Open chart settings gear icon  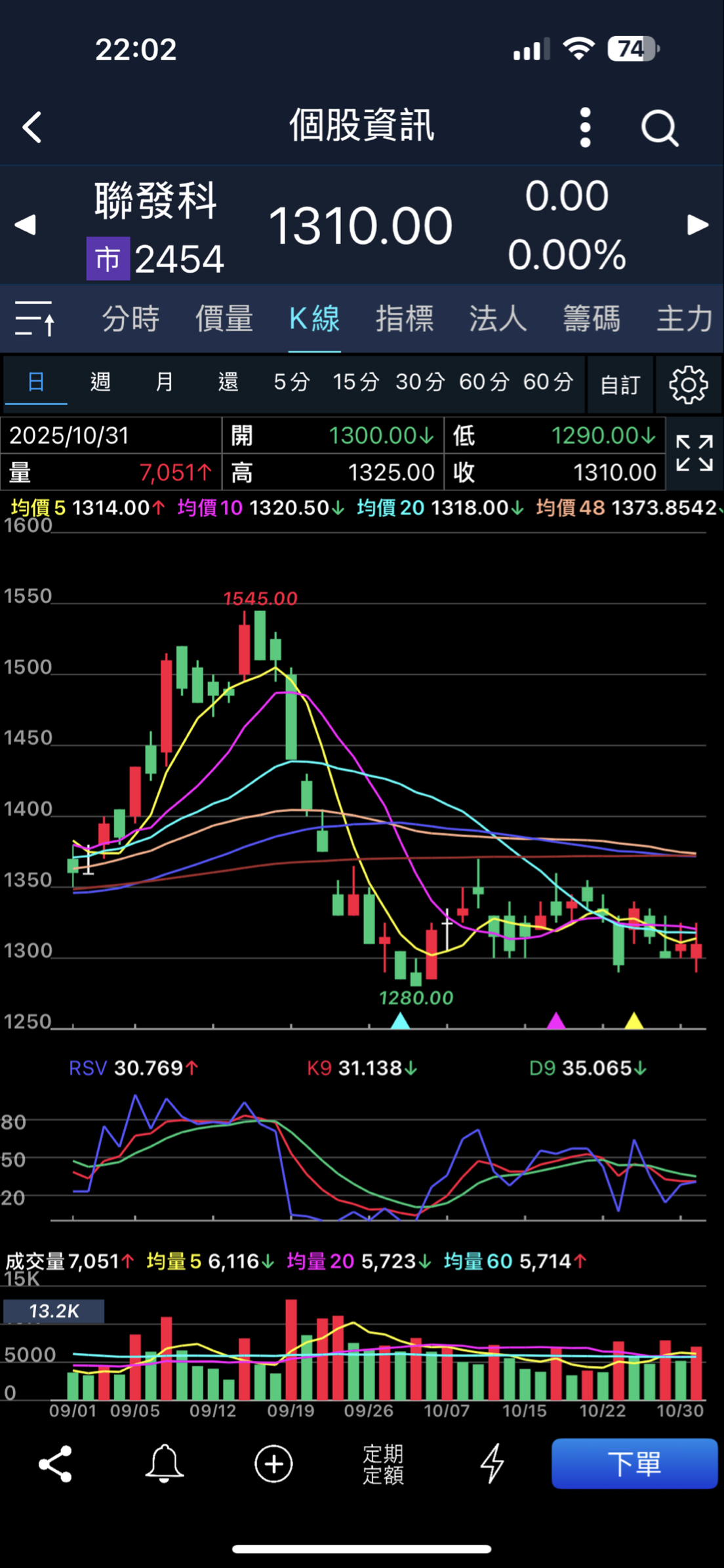coord(688,385)
